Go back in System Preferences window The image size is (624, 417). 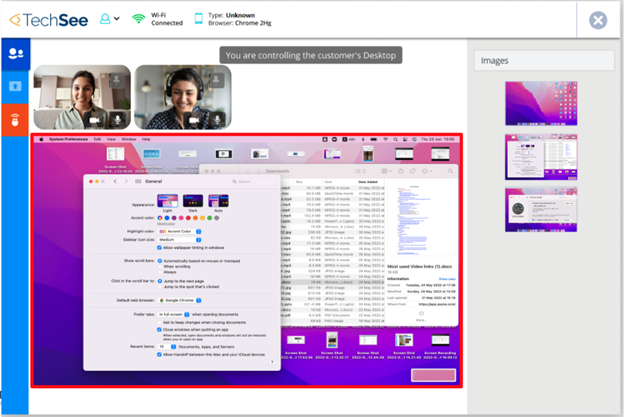[115, 181]
